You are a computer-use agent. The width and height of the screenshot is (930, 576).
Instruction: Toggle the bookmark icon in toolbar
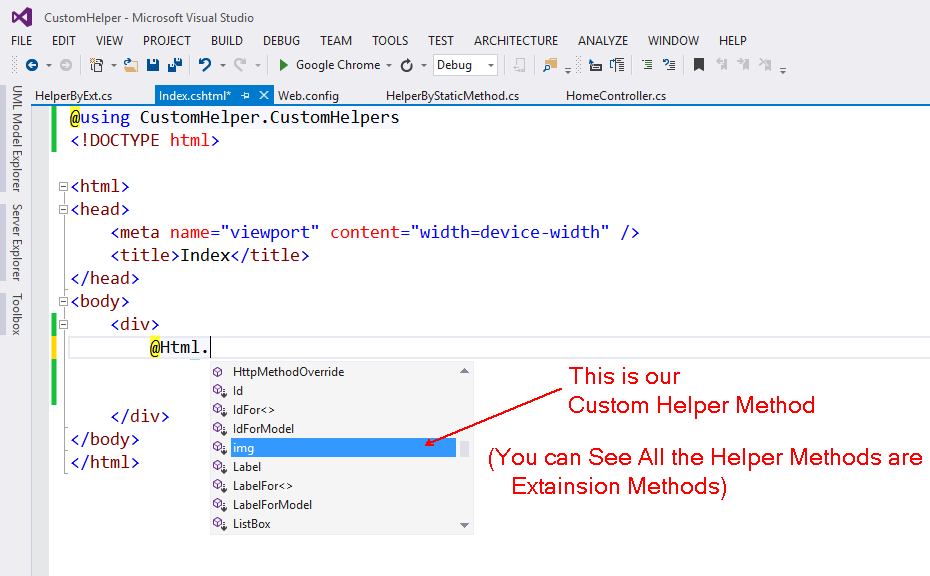click(x=699, y=65)
